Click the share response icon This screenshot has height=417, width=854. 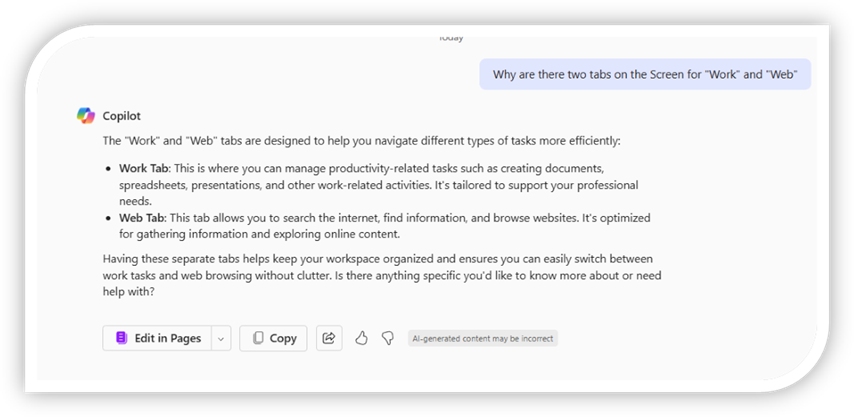point(329,338)
